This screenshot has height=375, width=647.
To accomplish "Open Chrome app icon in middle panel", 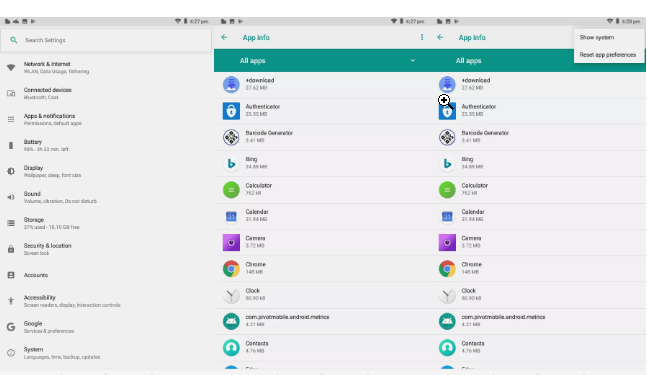I will [231, 269].
